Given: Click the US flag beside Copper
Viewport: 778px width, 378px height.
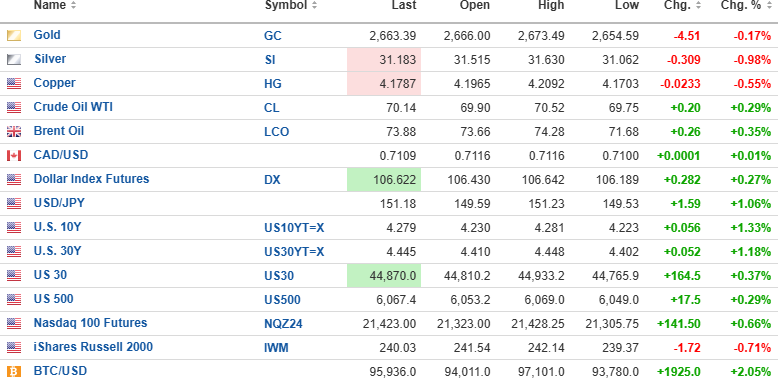Looking at the screenshot, I should click(x=14, y=83).
